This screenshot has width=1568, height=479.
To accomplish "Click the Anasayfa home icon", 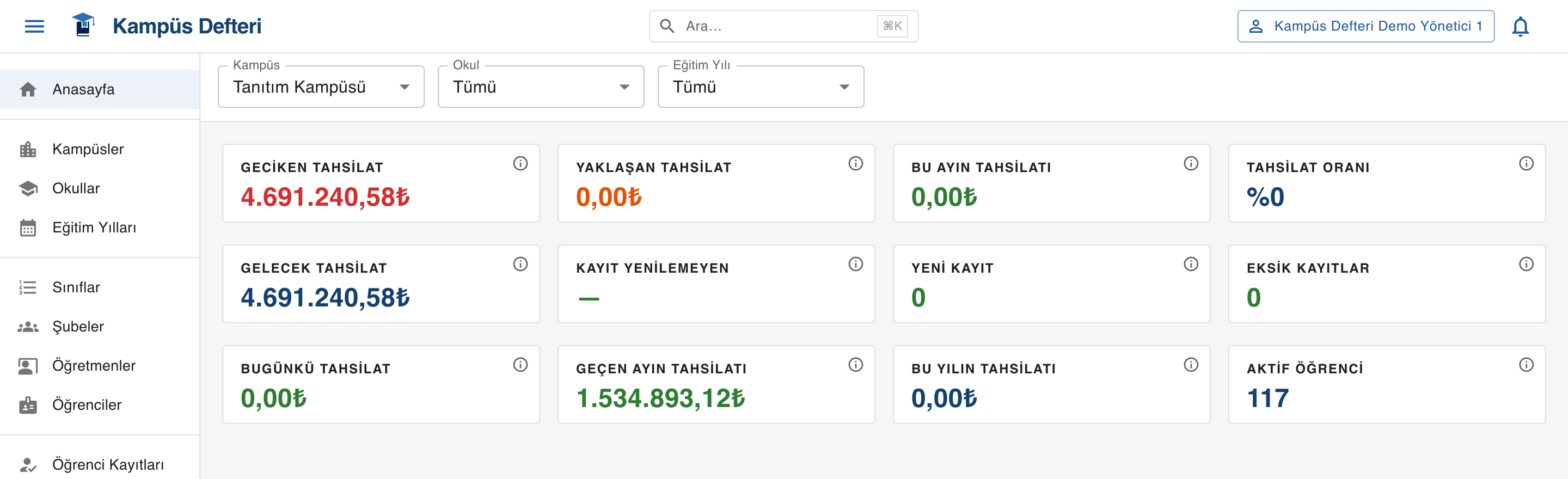I will (28, 89).
